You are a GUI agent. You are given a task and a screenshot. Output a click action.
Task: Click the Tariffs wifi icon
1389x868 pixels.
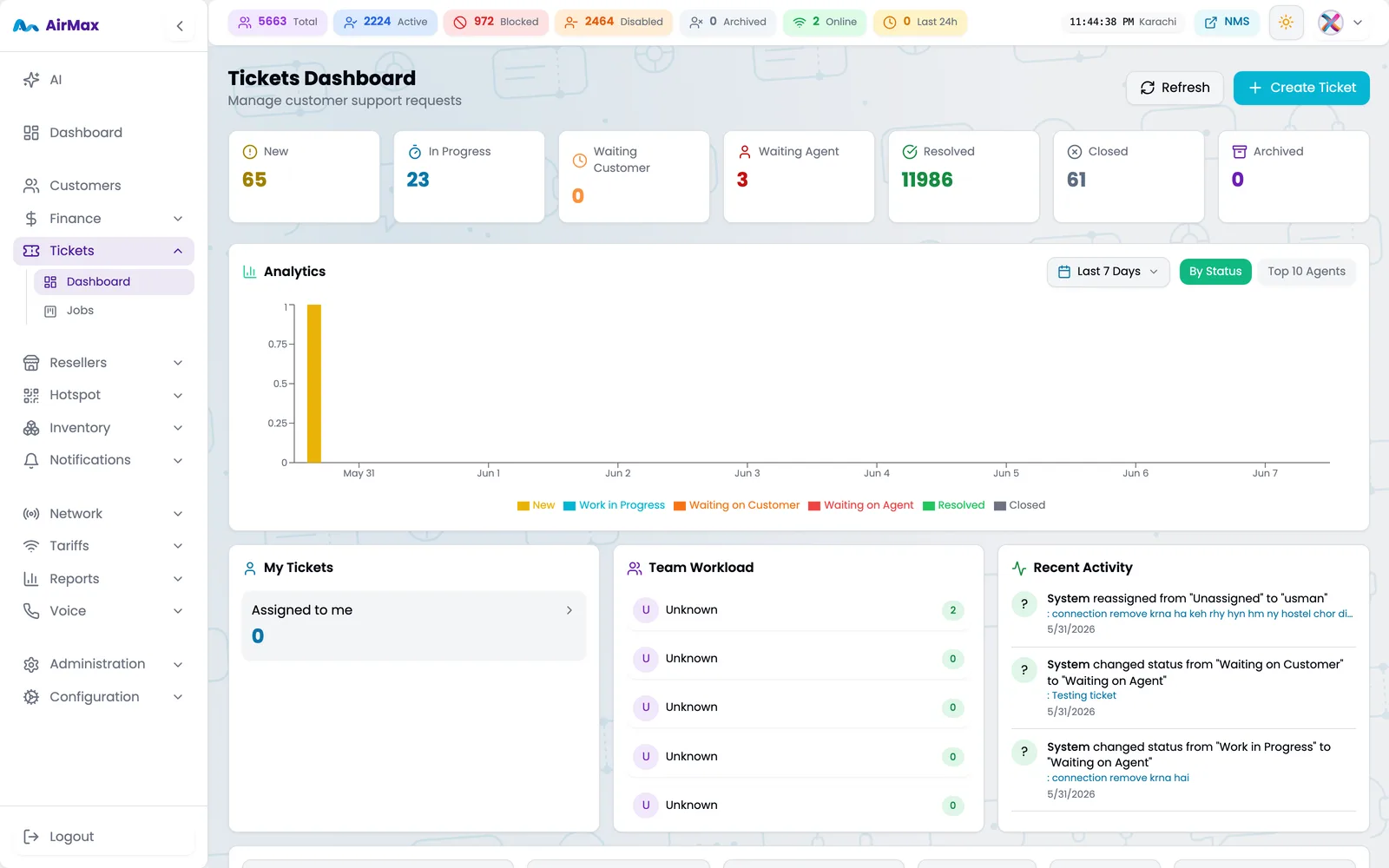[x=31, y=546]
